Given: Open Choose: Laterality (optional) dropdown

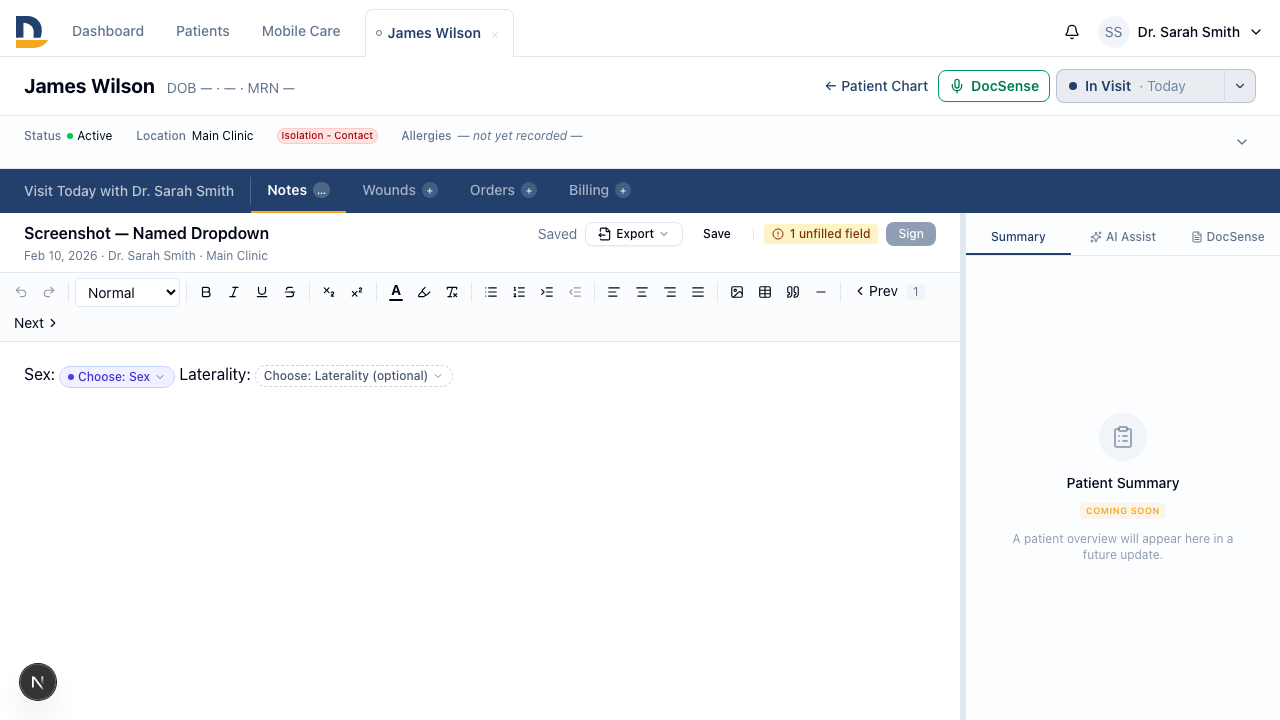Looking at the screenshot, I should [x=354, y=376].
